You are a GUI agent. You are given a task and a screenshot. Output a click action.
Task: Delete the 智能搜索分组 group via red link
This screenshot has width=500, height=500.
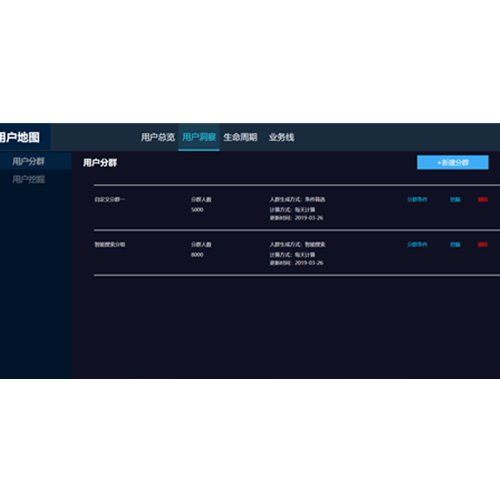(x=483, y=244)
